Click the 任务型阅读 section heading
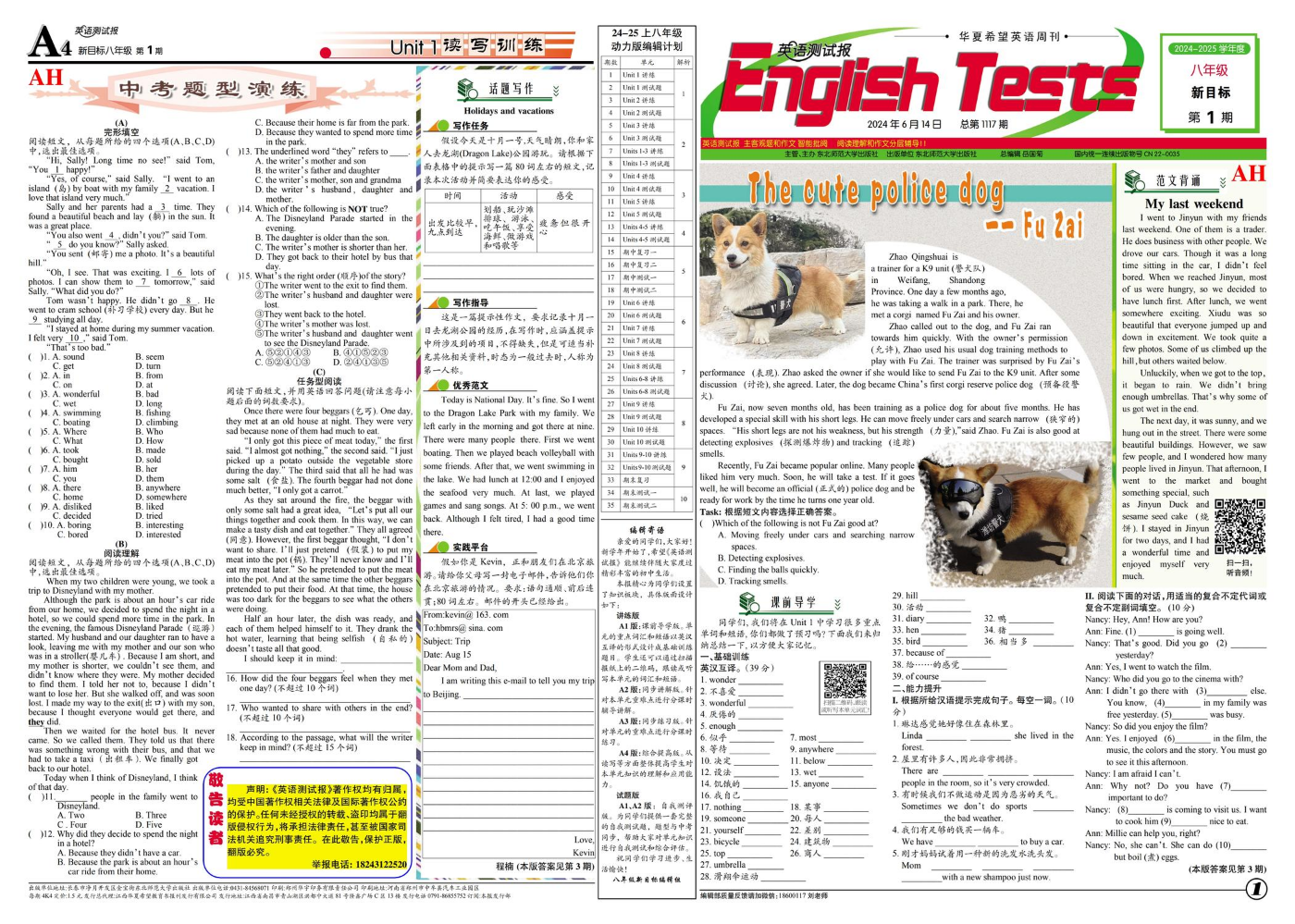Screen dimensions: 1295x924 319,381
